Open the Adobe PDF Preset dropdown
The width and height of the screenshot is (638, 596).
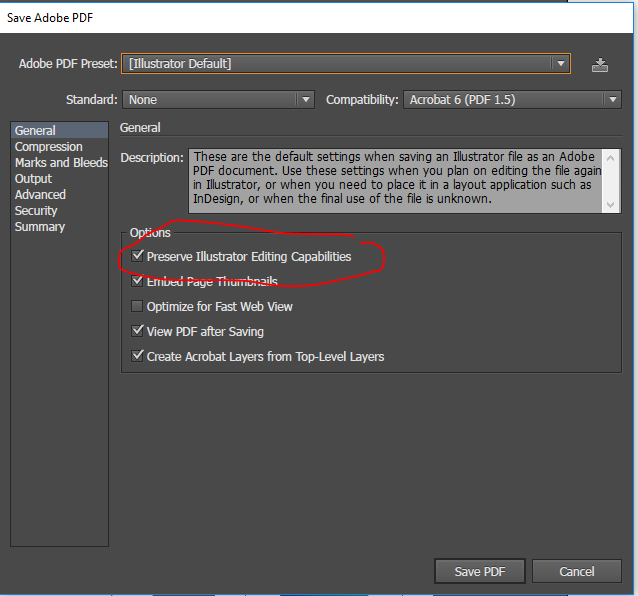(x=346, y=63)
